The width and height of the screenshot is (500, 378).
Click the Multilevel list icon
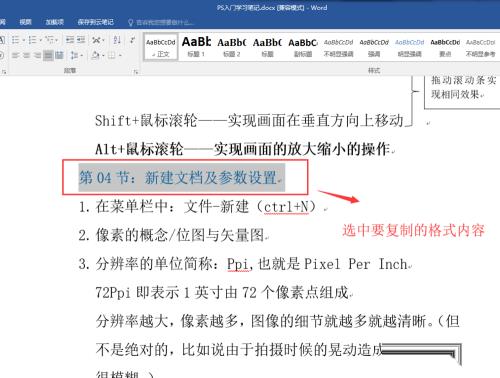[x=49, y=40]
